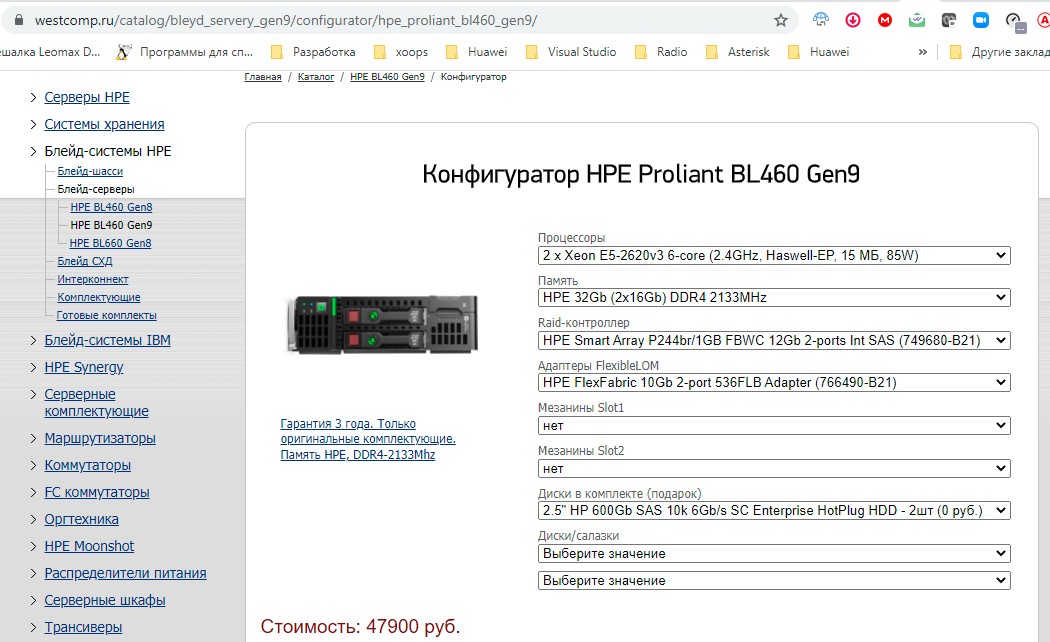Open dropdown directly under Диски/салазки label
The width and height of the screenshot is (1050, 642).
[x=773, y=554]
